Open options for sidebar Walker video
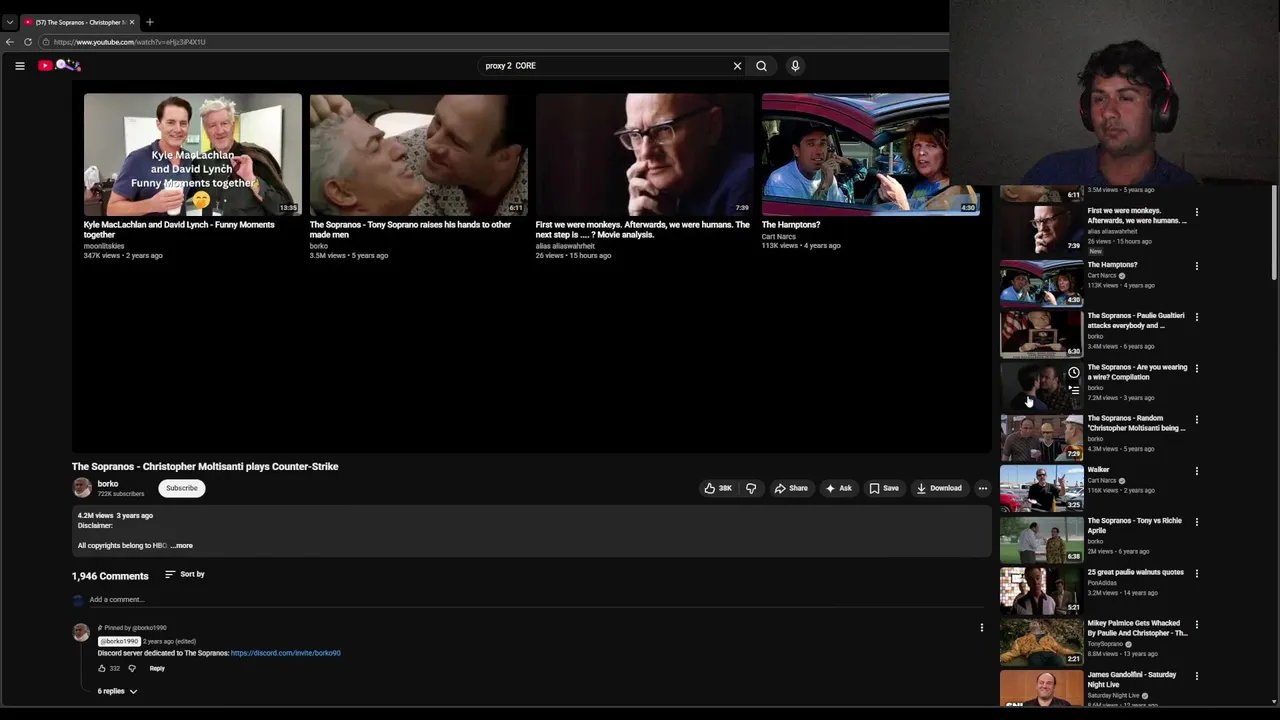 [1197, 471]
